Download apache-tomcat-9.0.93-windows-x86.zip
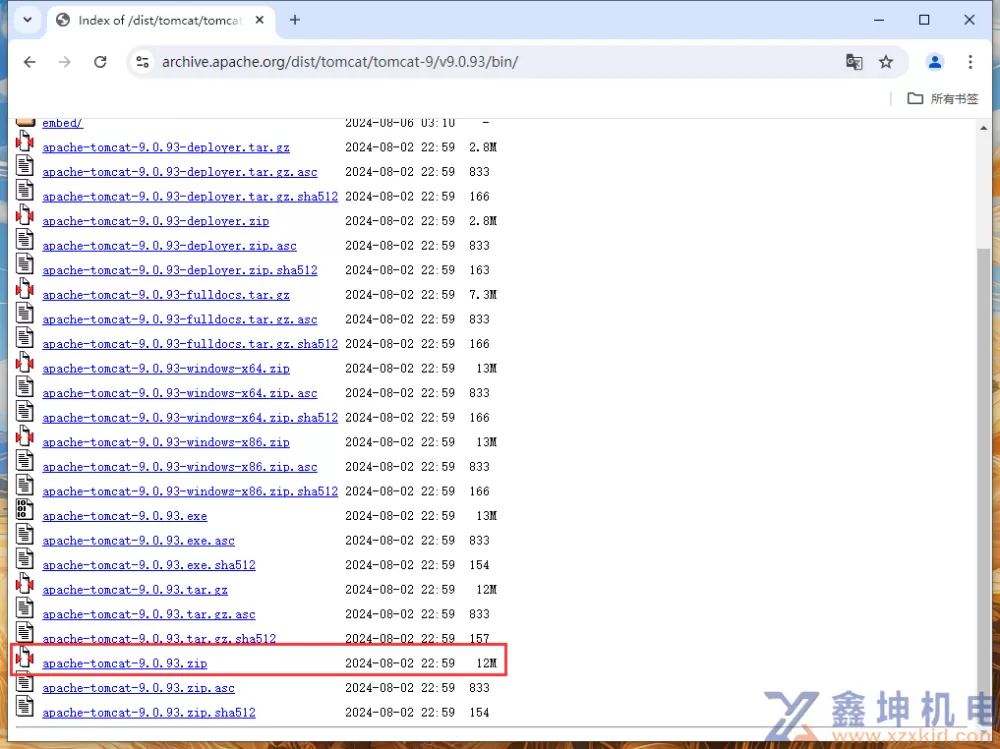Screen dimensions: 1000x749 pyautogui.click(x=166, y=442)
